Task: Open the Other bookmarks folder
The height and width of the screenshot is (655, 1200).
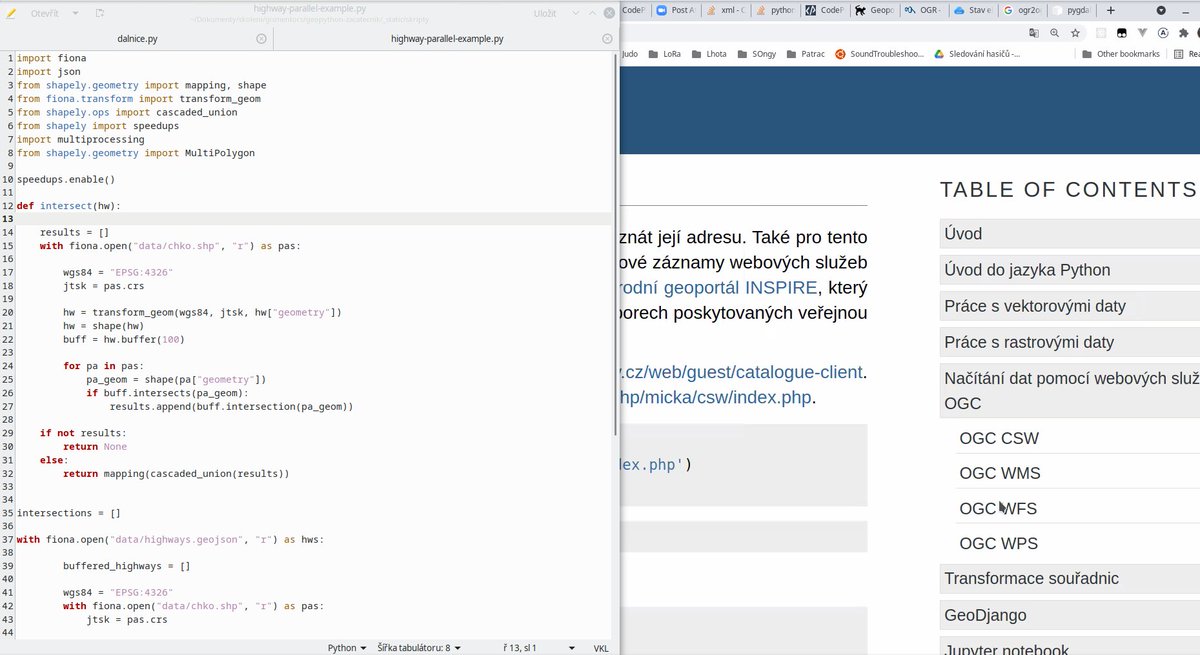Action: pos(1119,54)
